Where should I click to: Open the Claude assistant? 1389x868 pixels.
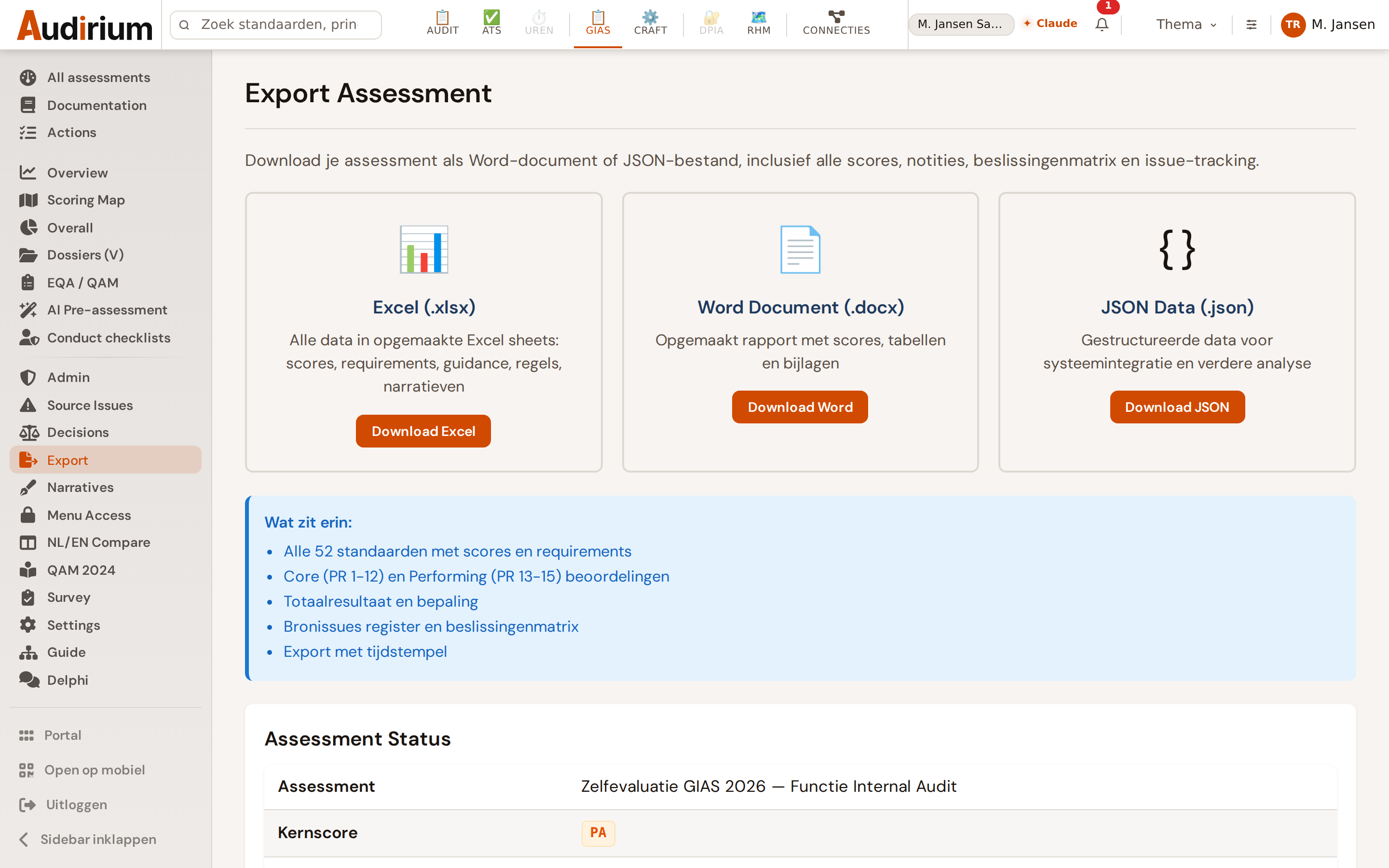pos(1050,24)
